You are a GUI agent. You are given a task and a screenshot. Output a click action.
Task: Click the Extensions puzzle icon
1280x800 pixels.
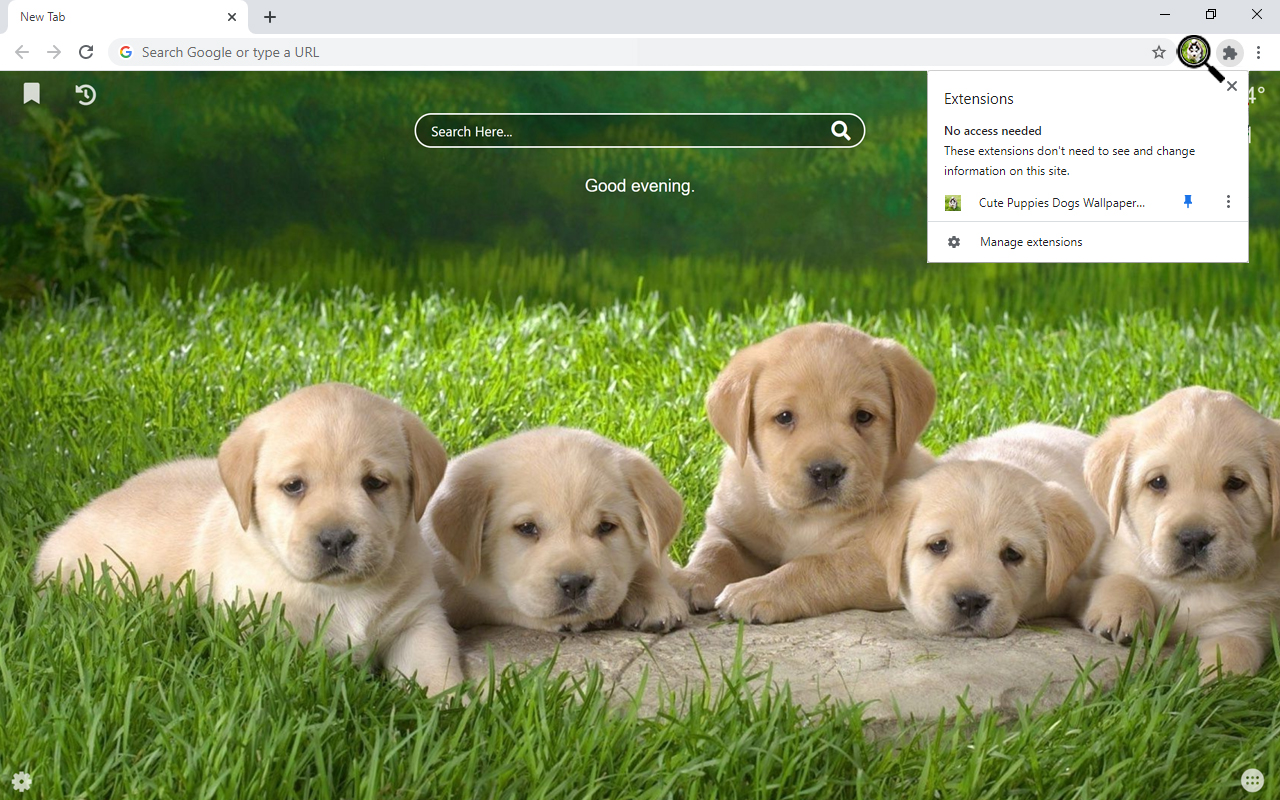[1230, 52]
